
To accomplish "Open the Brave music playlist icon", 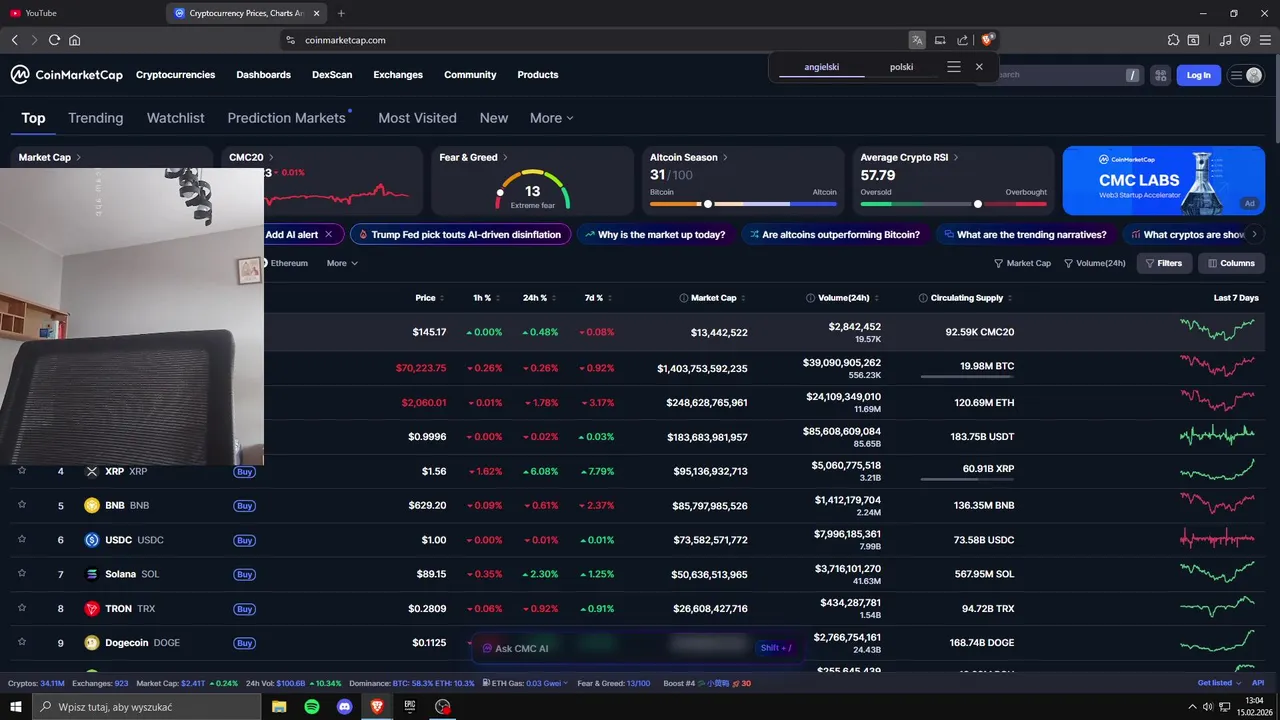I will click(x=1226, y=40).
